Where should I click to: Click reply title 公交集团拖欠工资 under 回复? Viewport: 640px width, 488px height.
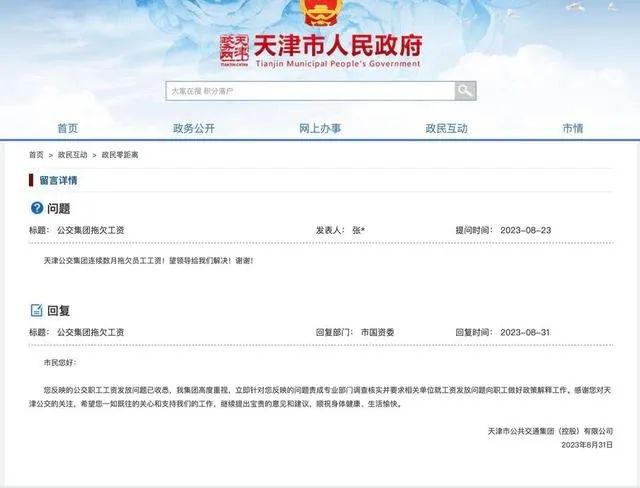(90, 333)
